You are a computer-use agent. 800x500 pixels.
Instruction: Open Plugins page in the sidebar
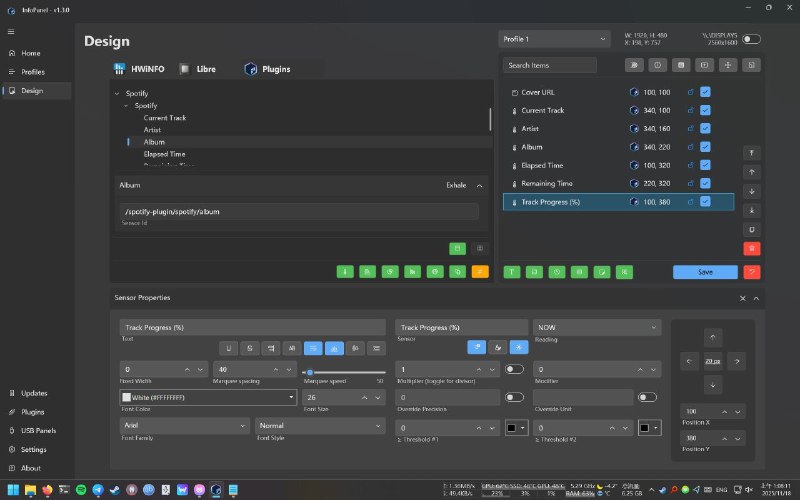point(33,412)
